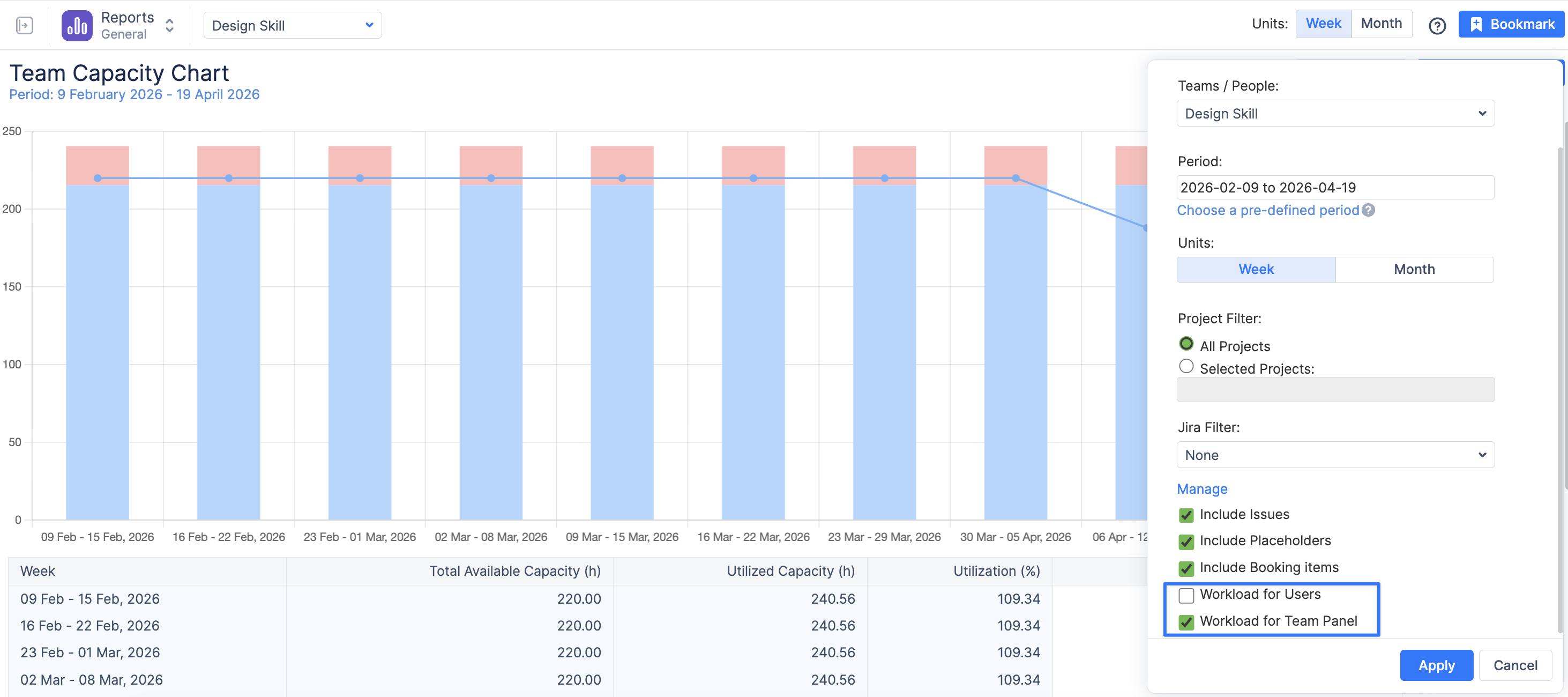Click the Reports General switcher arrows

(170, 26)
